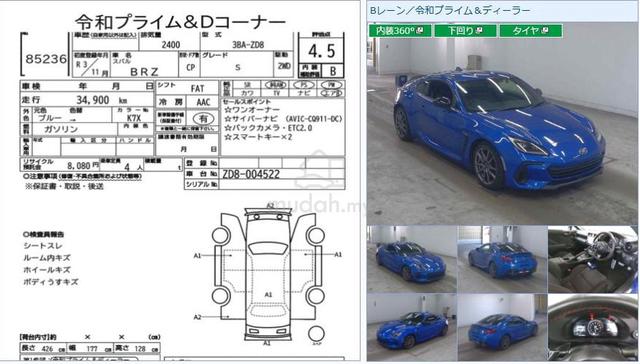
Task: Select the スマートキー×2 line
Action: pyautogui.click(x=258, y=138)
